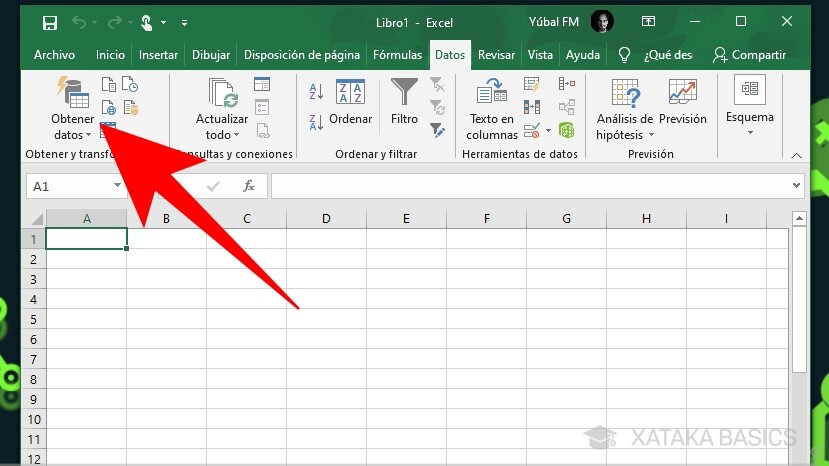The width and height of the screenshot is (829, 466).
Task: Click the Relationships icon
Action: pyautogui.click(x=567, y=107)
